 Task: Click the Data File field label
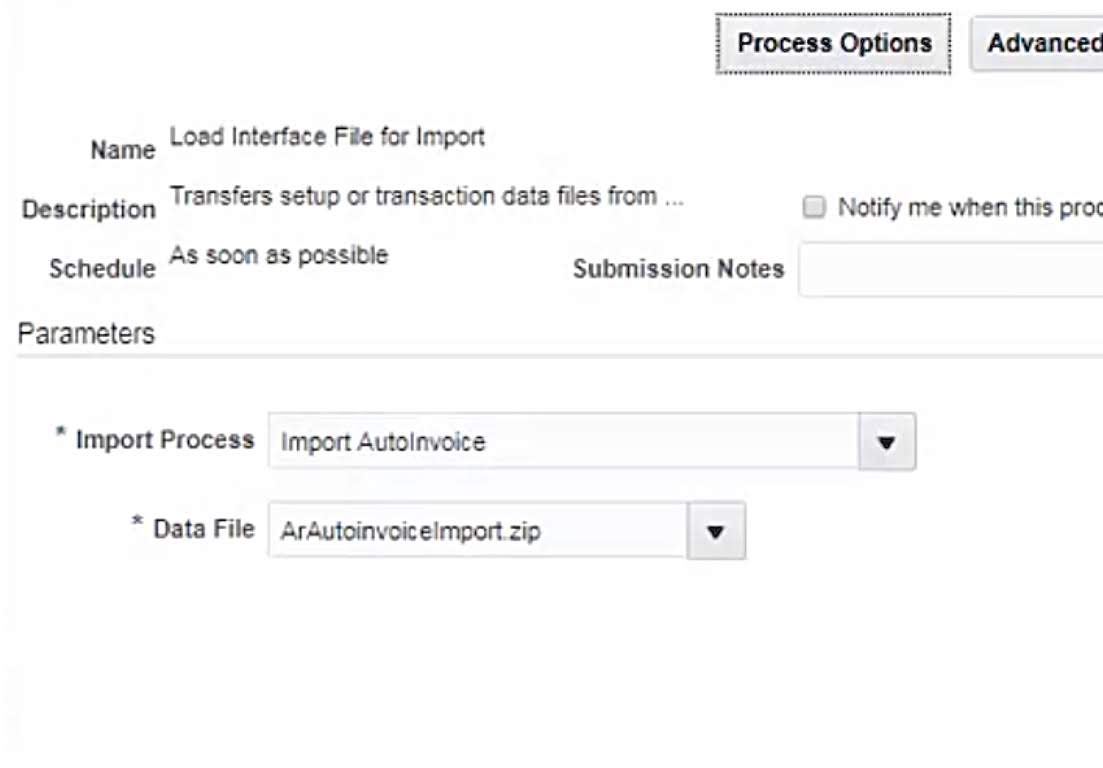[204, 529]
